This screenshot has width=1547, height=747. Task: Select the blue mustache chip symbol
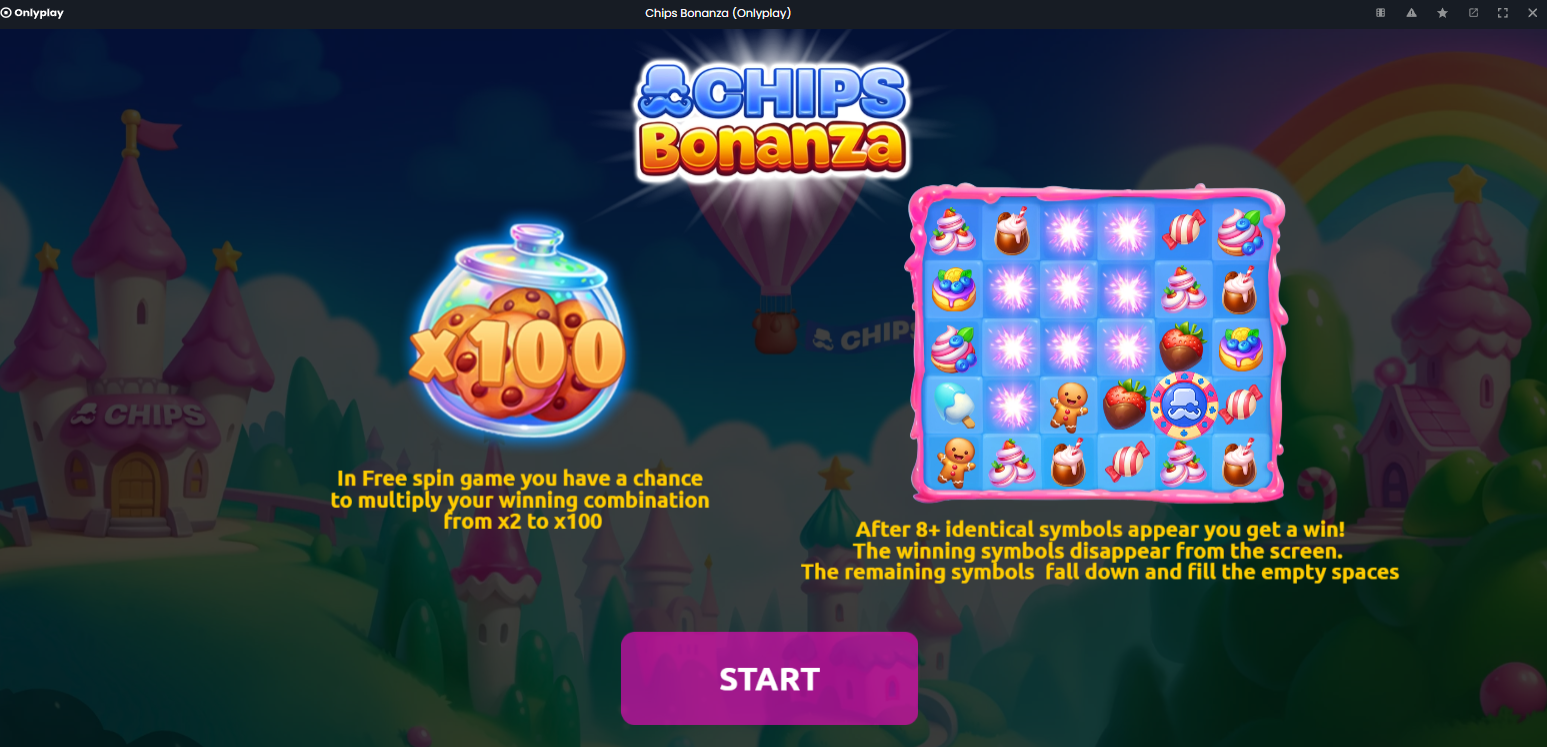click(1185, 404)
